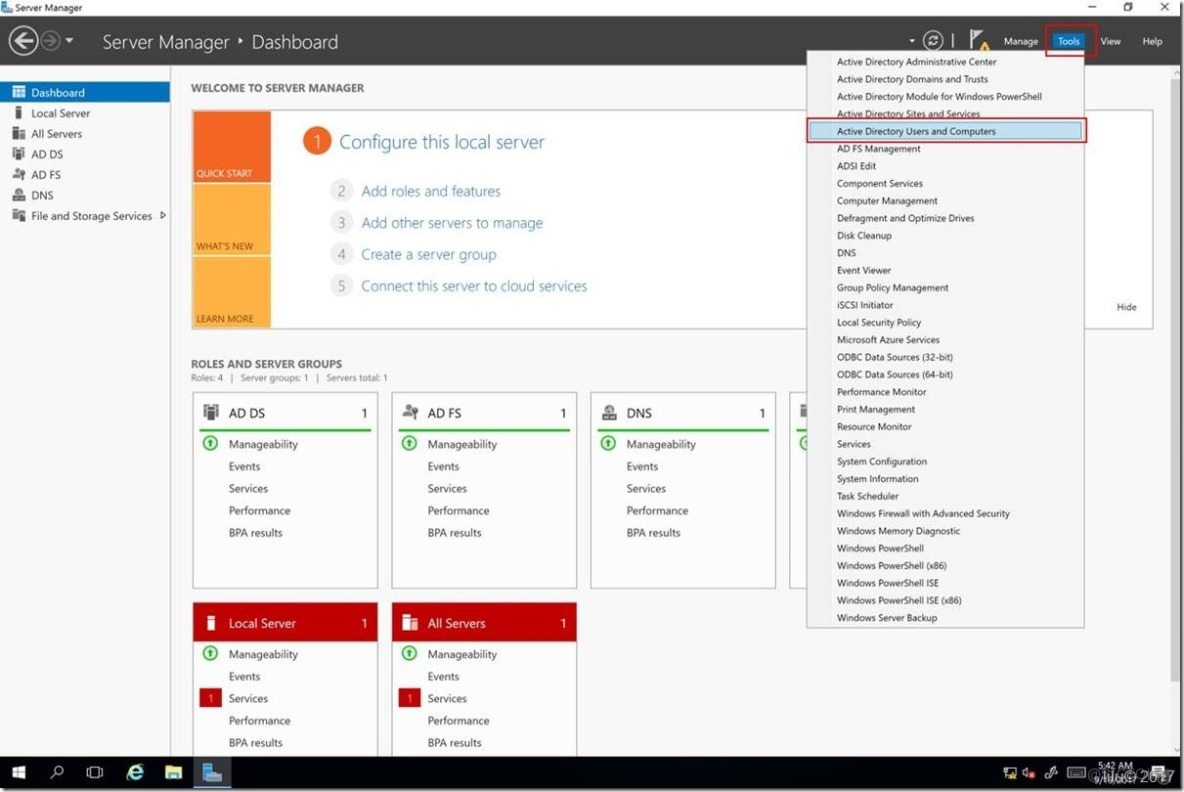Open the chevron menu next to the refresh icon
Image resolution: width=1184 pixels, height=792 pixels.
(911, 40)
